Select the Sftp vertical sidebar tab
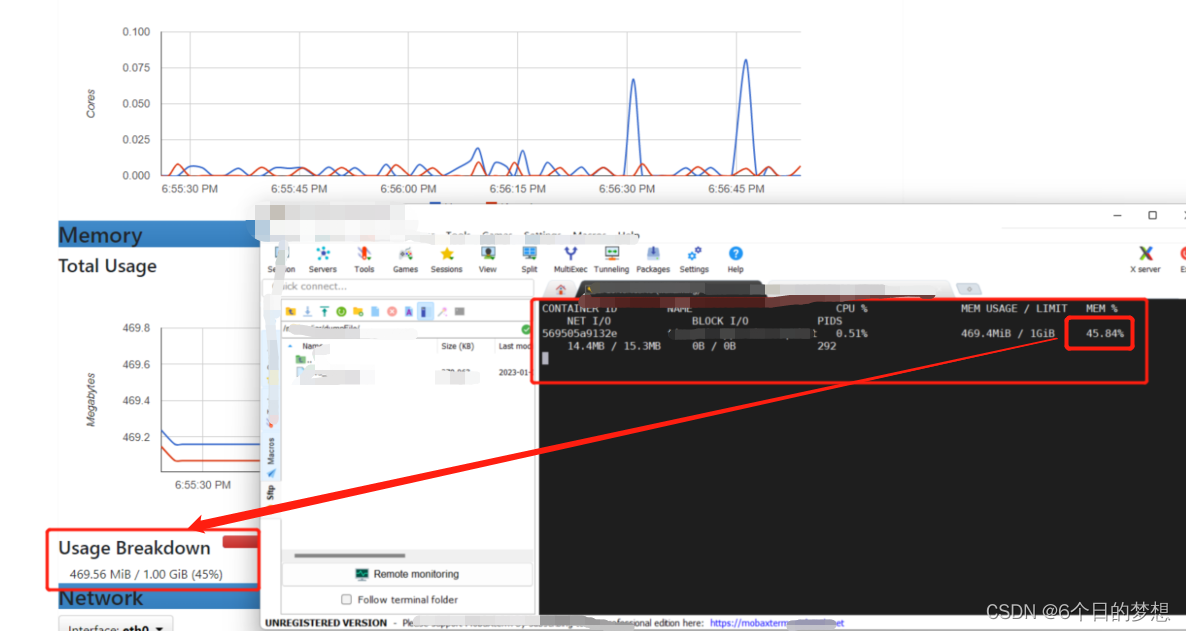The height and width of the screenshot is (631, 1186). (271, 493)
